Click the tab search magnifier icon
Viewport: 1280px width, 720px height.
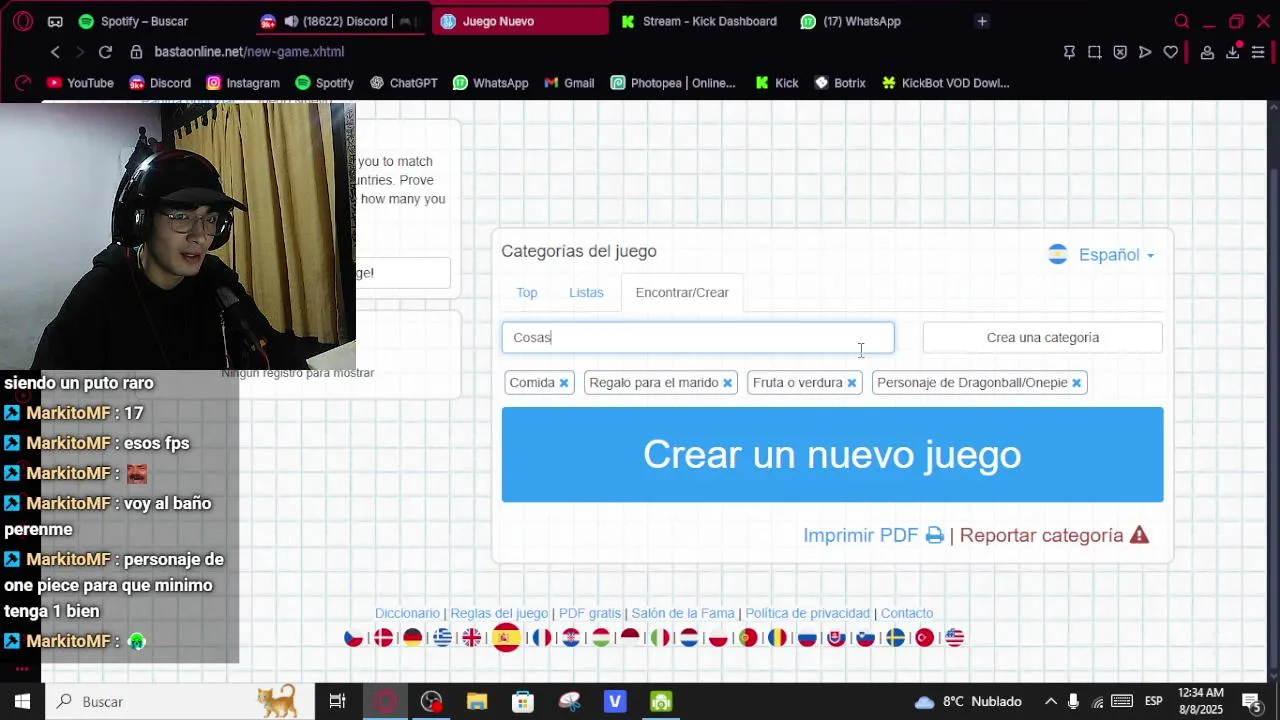pos(1182,21)
